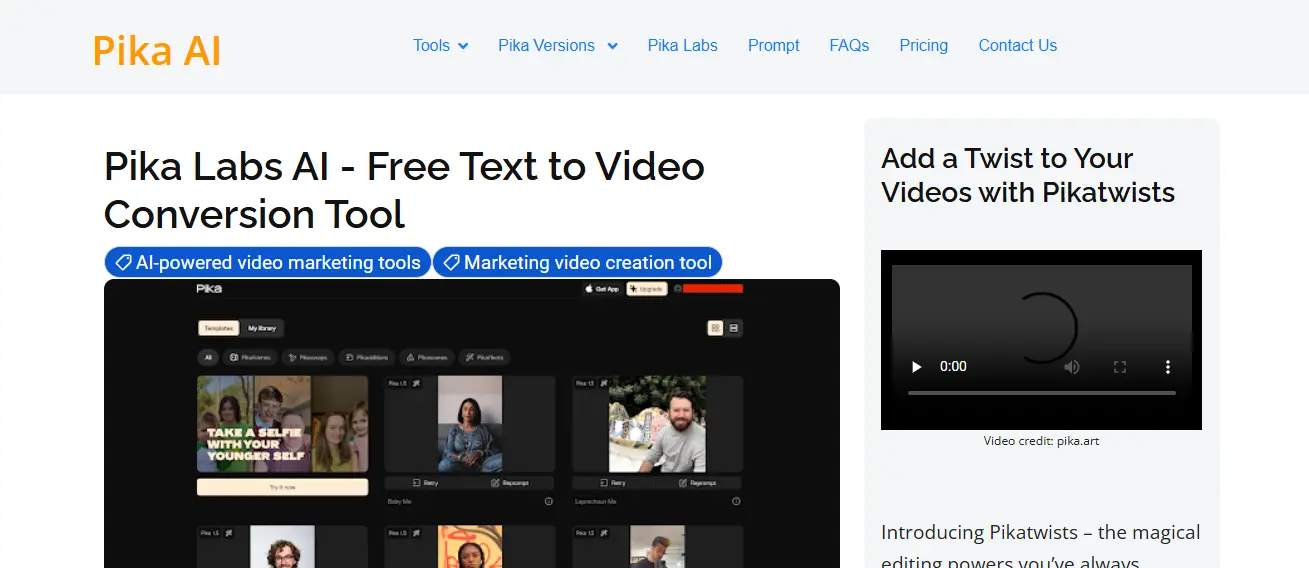Click the Pika 1.5 badge on Baby Me card
The width and height of the screenshot is (1309, 568).
coord(398,383)
